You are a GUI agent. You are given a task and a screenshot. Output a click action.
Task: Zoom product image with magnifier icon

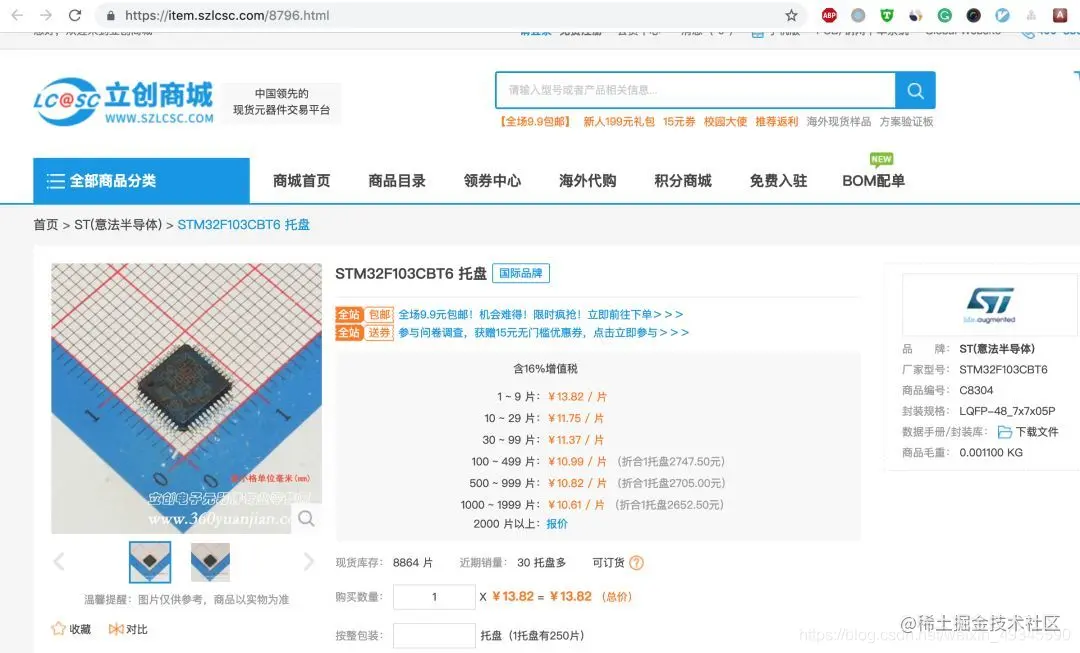[307, 518]
